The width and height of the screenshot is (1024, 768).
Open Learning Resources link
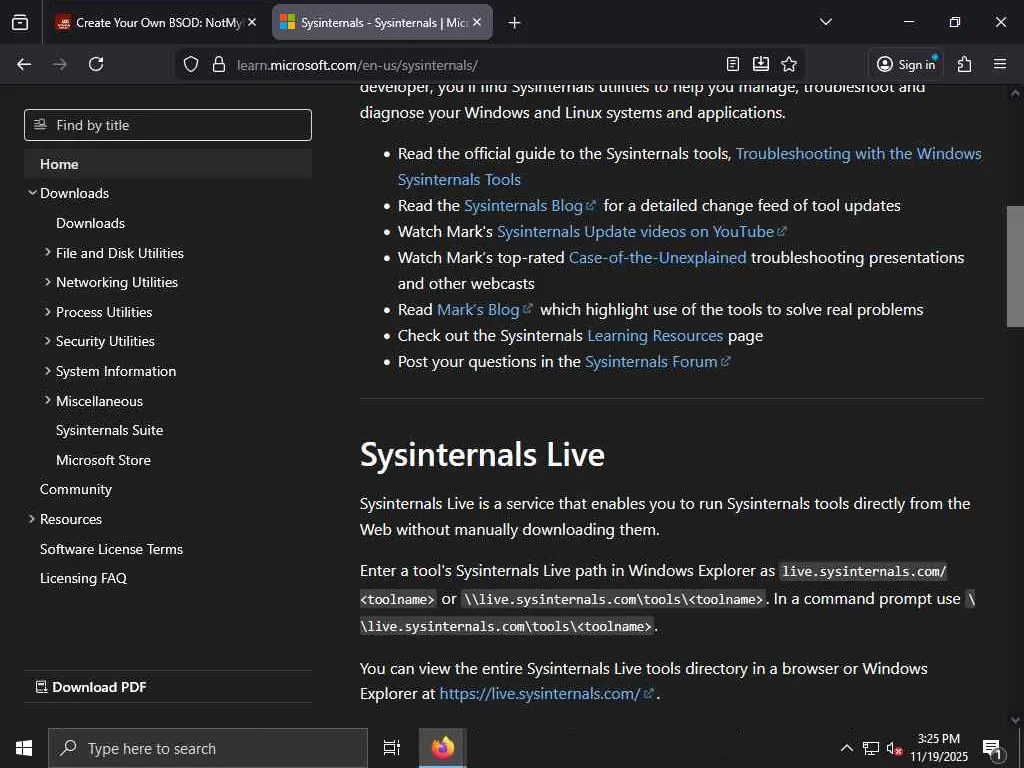(655, 336)
